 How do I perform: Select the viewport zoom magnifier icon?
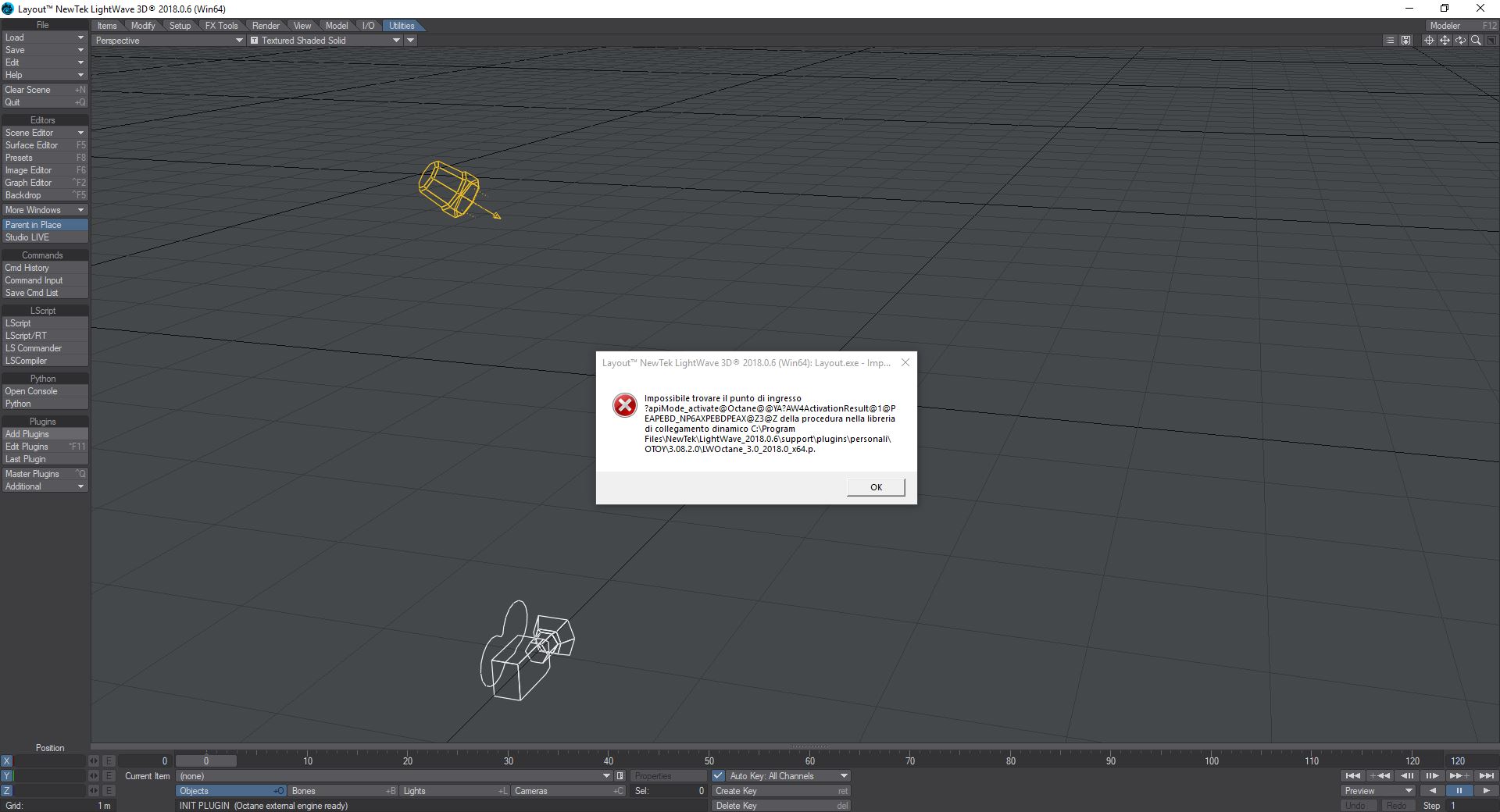[1476, 41]
